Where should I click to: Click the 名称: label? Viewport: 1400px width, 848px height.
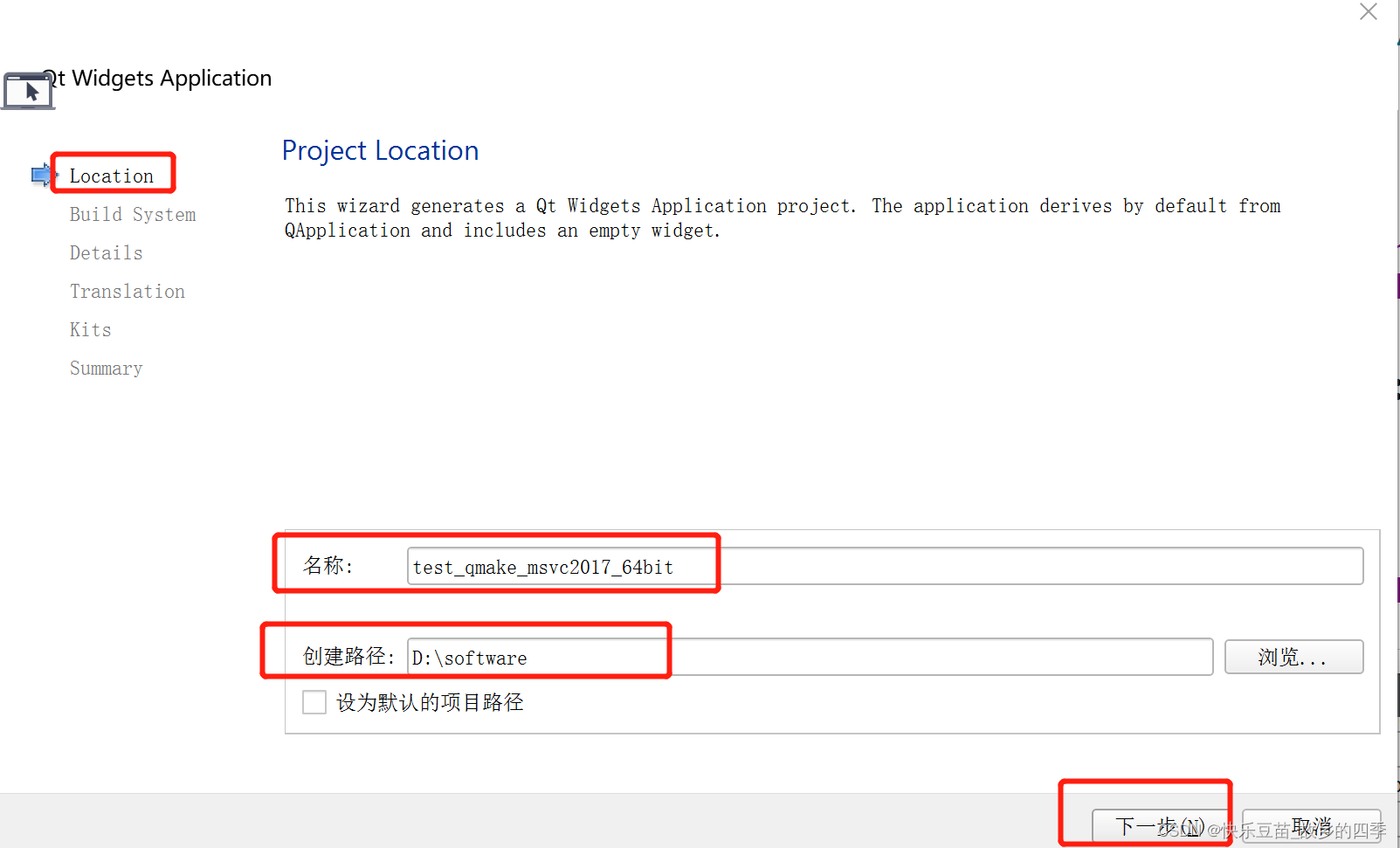pyautogui.click(x=328, y=566)
